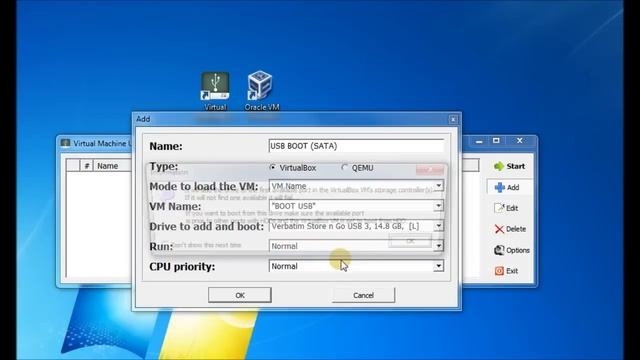Image resolution: width=640 pixels, height=360 pixels.
Task: Click the red X Delete icon
Action: [499, 229]
